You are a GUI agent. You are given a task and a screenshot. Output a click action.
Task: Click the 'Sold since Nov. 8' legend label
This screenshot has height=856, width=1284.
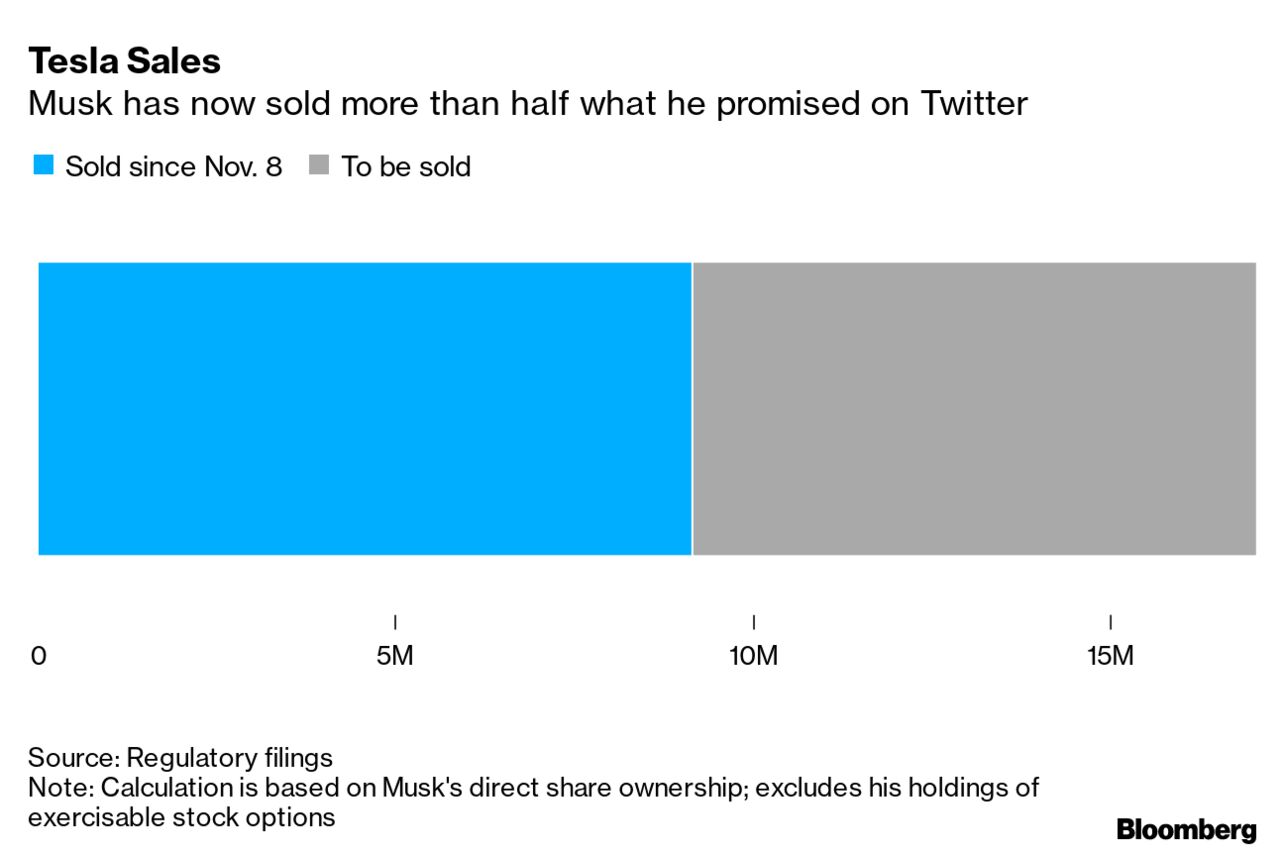pos(173,167)
